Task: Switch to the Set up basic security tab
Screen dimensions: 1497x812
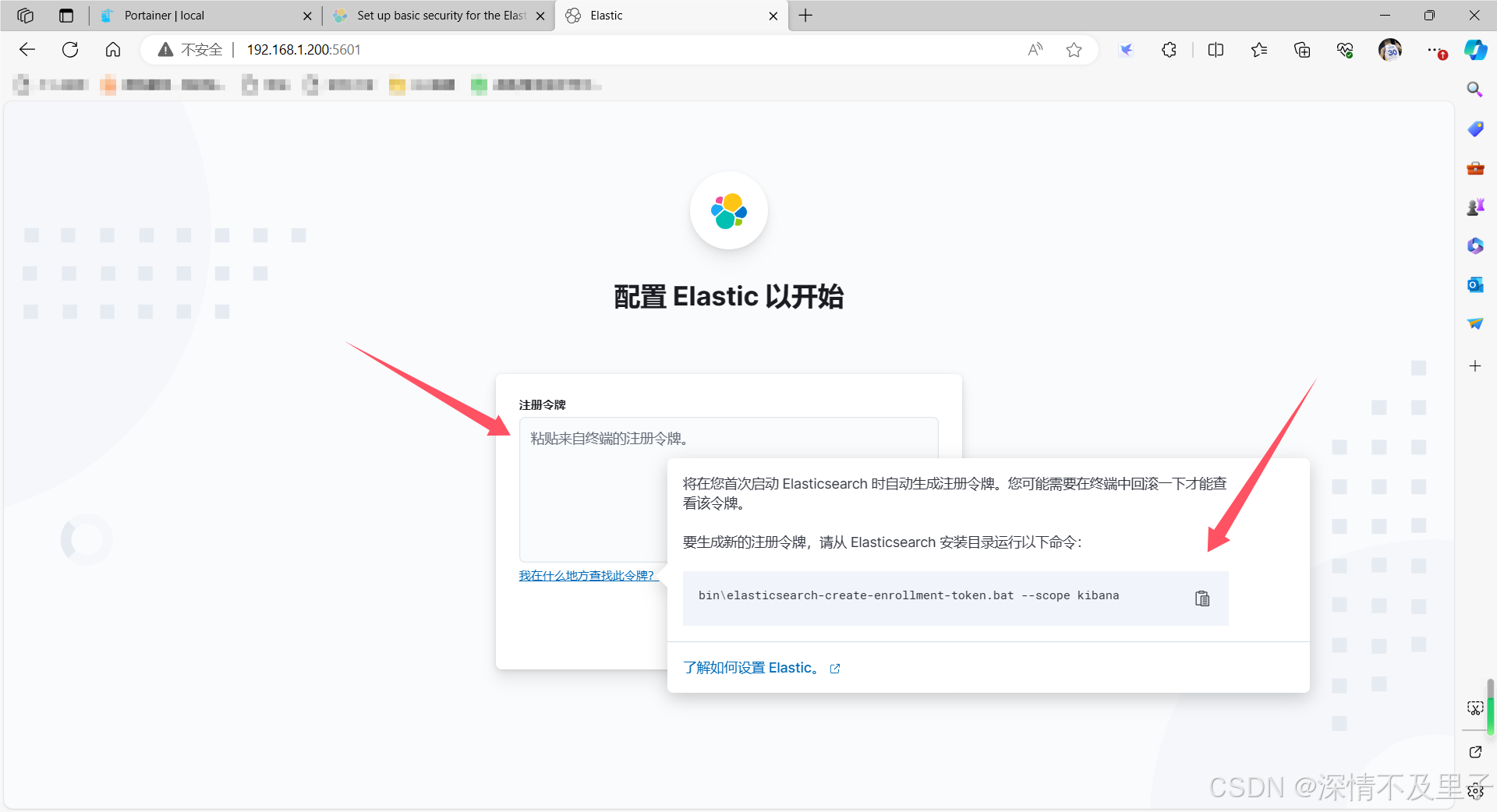Action: (x=441, y=16)
